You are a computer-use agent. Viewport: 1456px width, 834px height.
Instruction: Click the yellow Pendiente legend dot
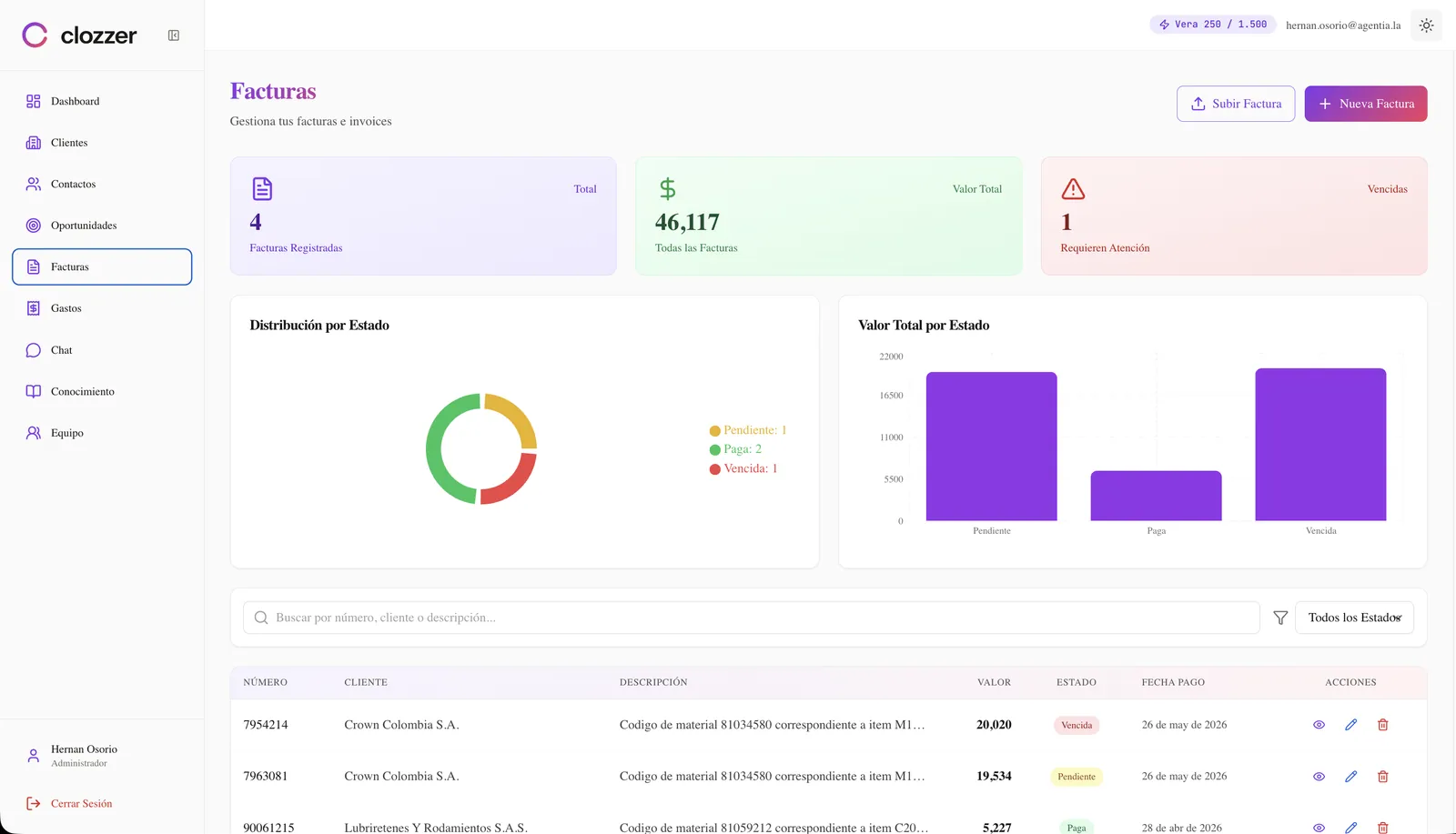pos(715,431)
